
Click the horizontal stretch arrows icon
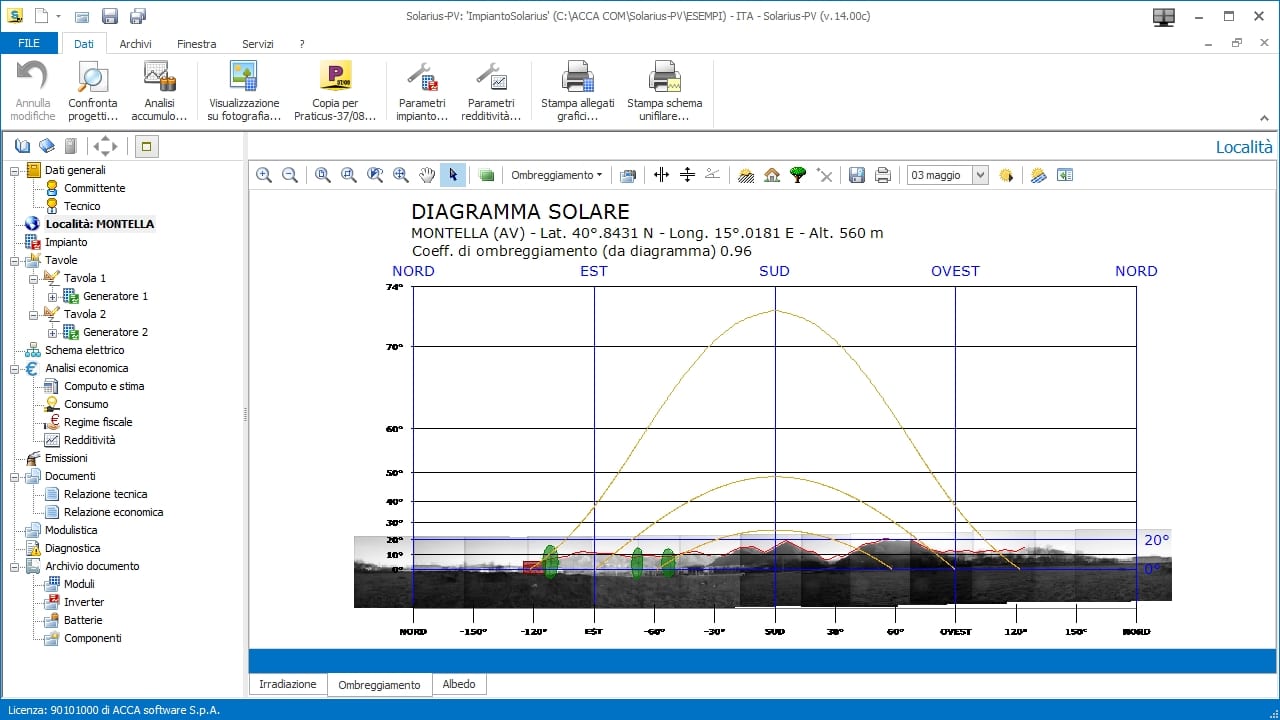tap(661, 175)
